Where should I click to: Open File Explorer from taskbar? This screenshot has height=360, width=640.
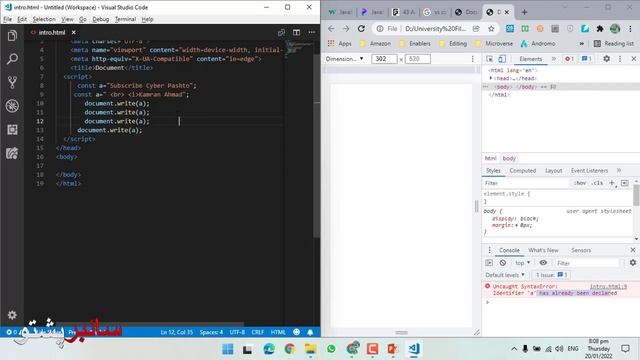click(x=310, y=349)
